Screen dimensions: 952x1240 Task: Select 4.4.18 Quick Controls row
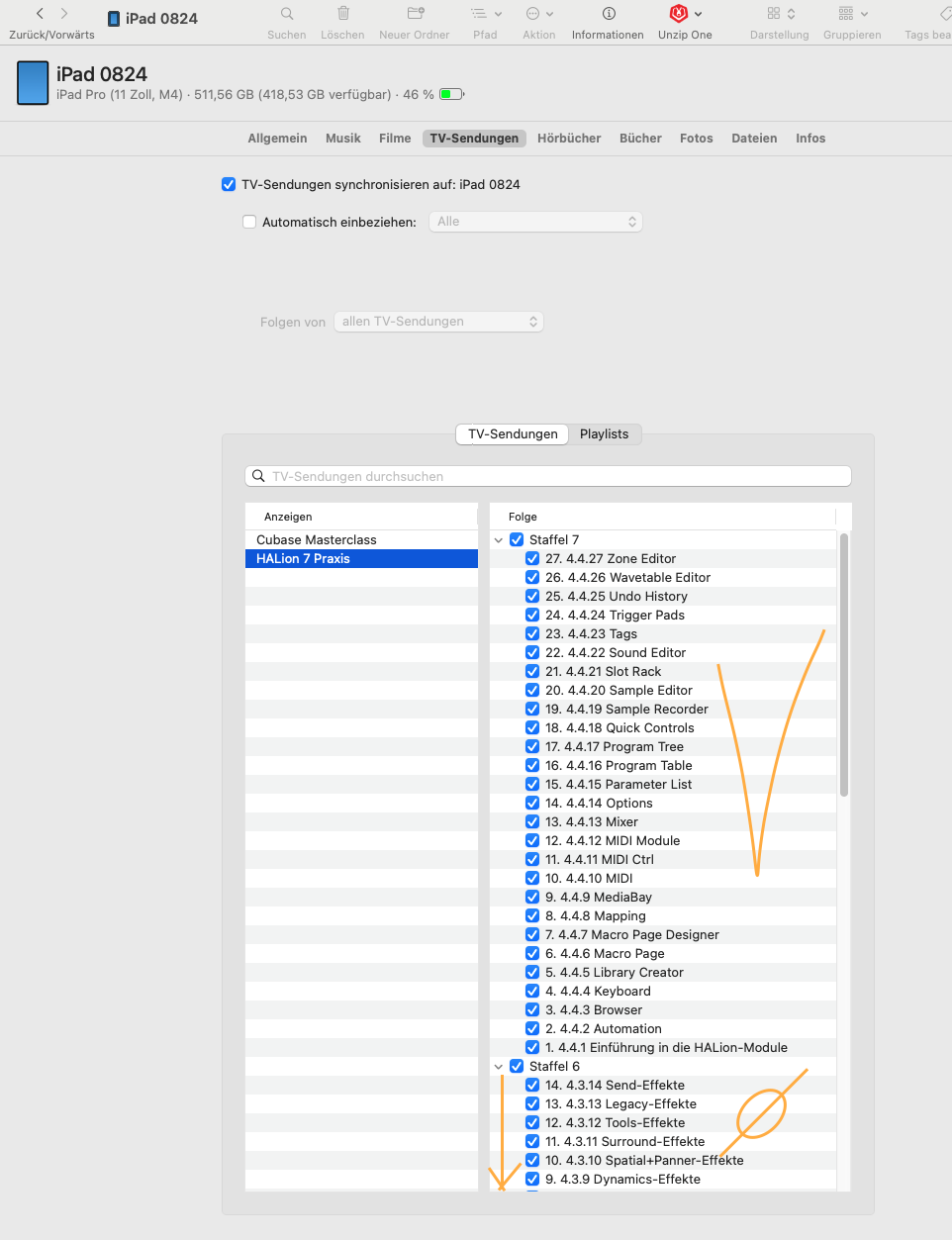663,727
